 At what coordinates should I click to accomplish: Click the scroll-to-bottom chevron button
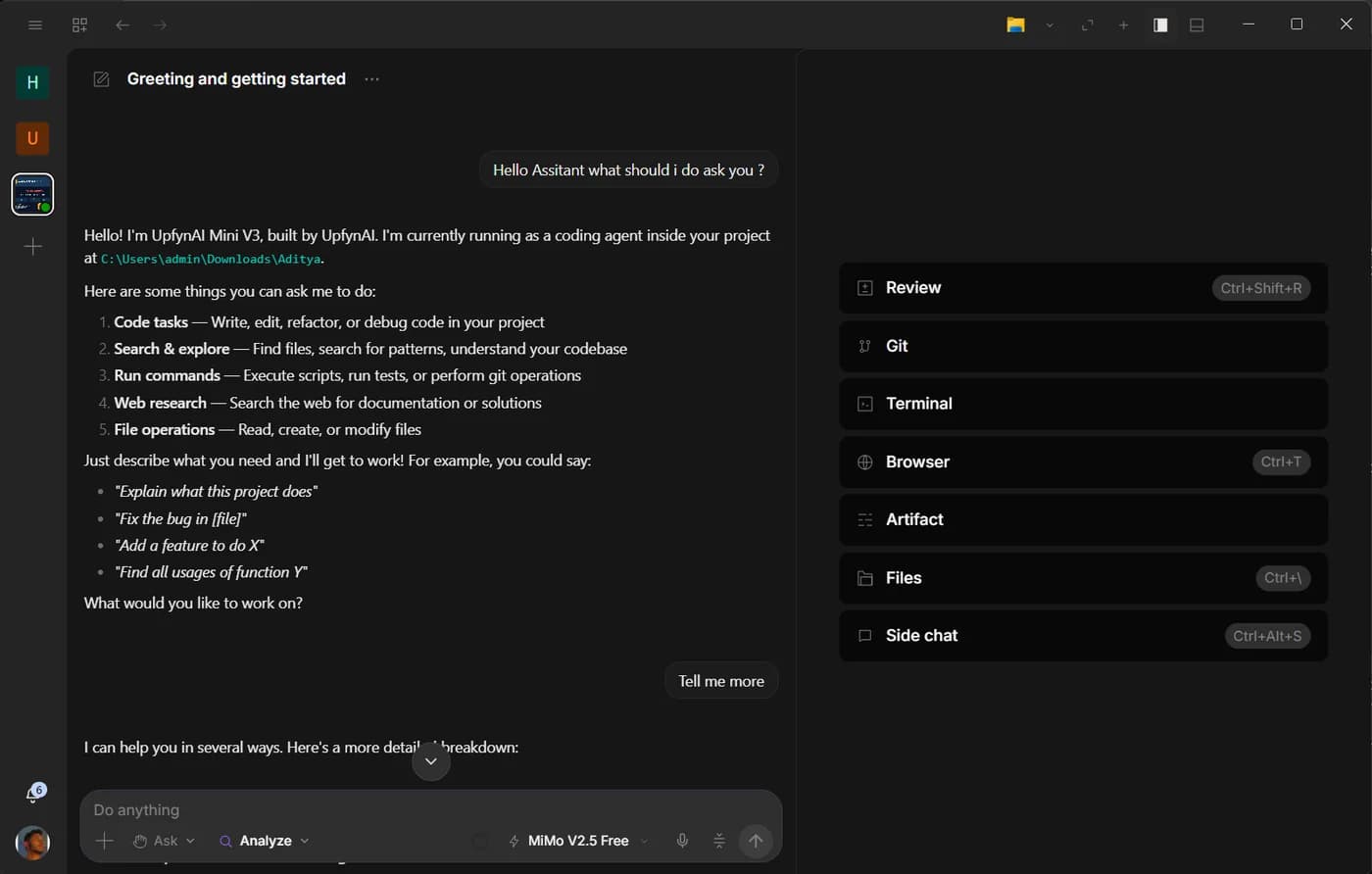point(431,761)
